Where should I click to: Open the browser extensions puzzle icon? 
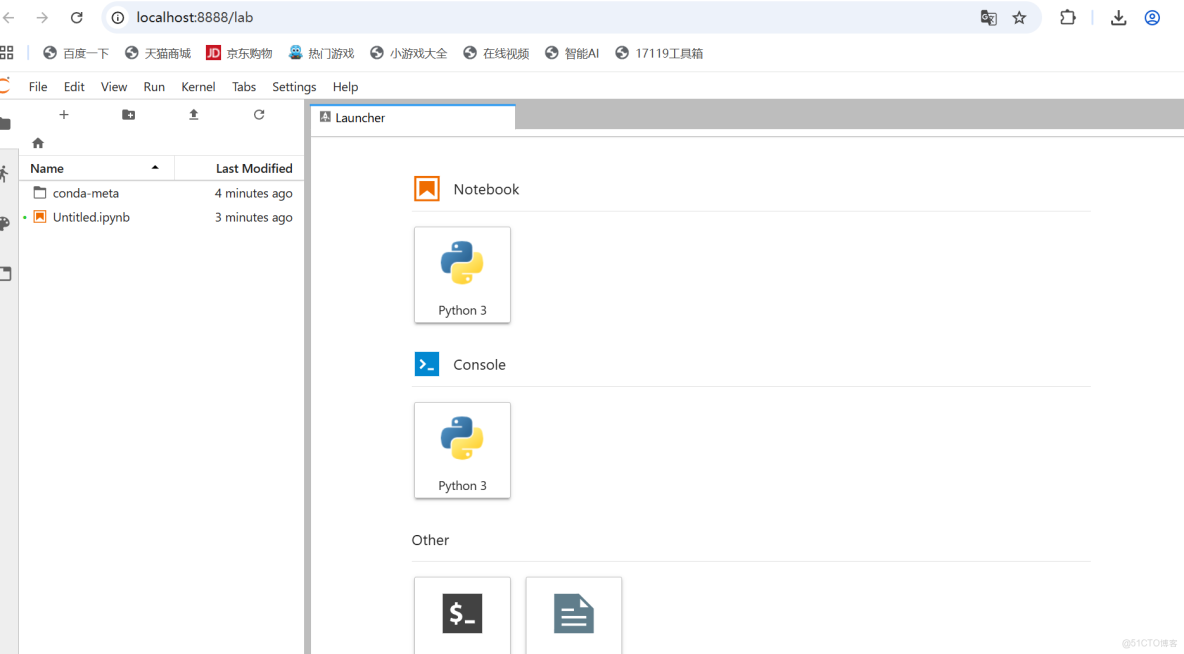(x=1068, y=17)
